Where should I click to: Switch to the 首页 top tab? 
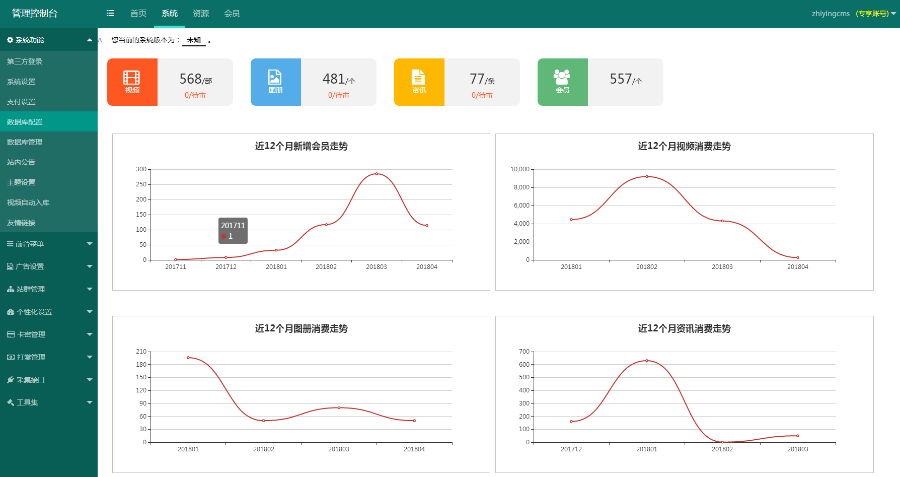pos(138,13)
